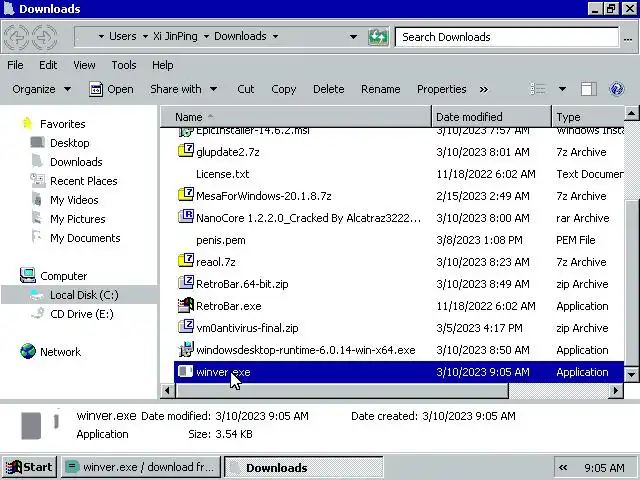Click the Back navigation arrow
Image resolution: width=640 pixels, height=480 pixels.
tap(16, 38)
